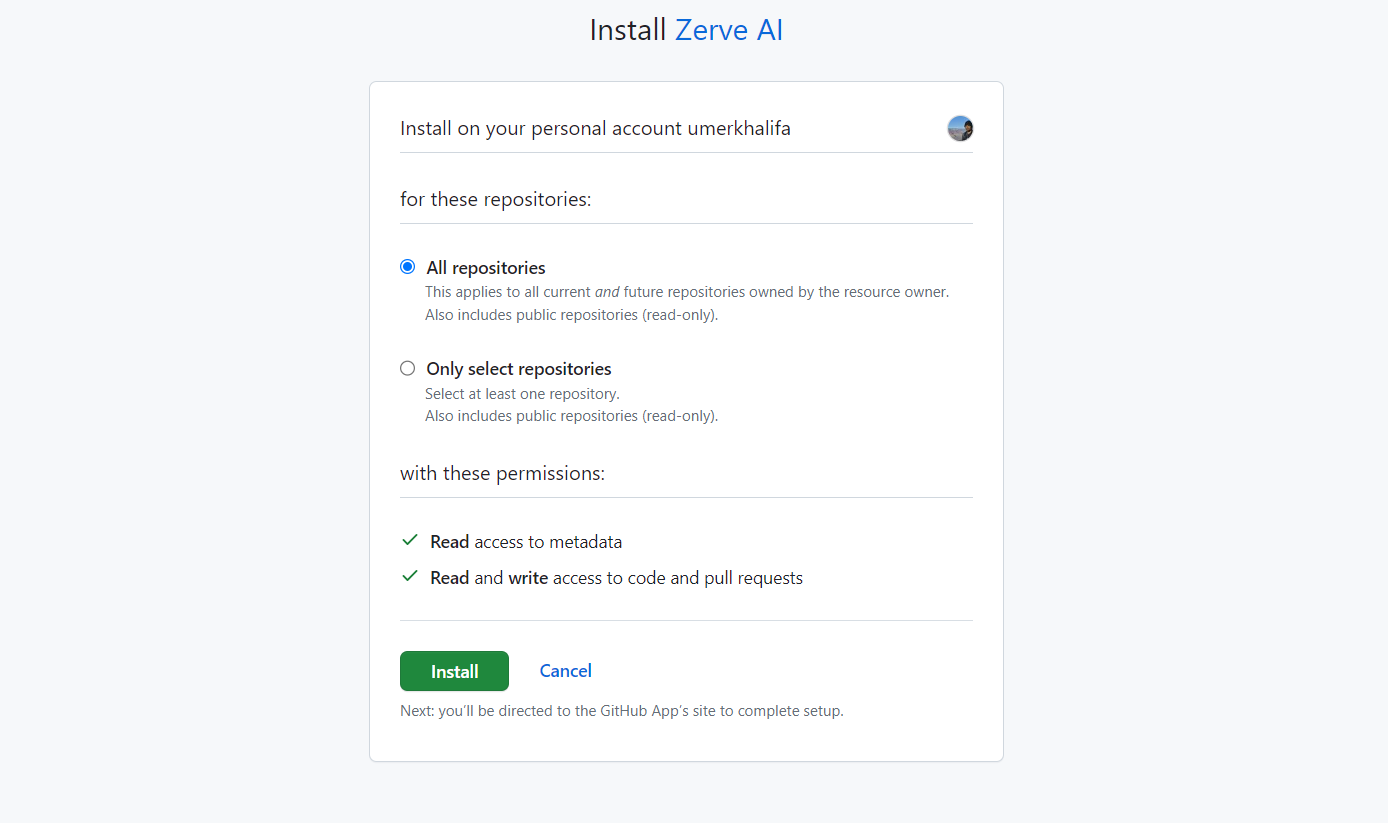Click the All repositories label text

click(x=485, y=268)
